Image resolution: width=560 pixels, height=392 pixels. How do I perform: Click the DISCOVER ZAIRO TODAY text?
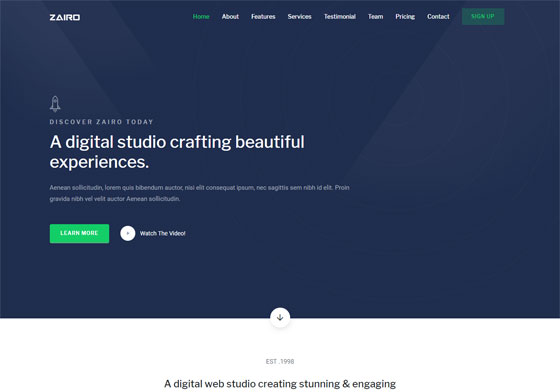tap(101, 122)
